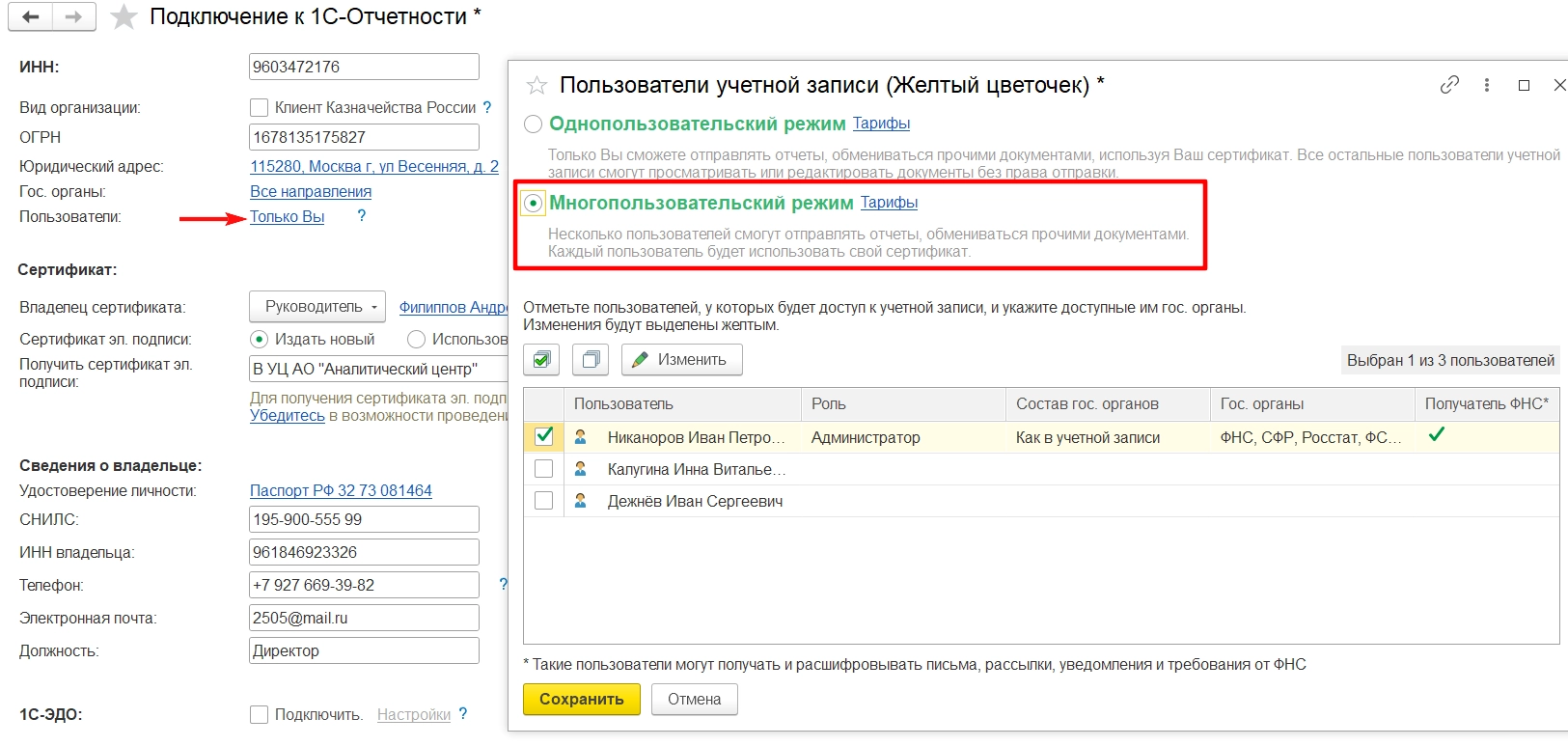
Task: Check Дежнёв Иван Сергеевич user checkbox
Action: click(x=543, y=501)
